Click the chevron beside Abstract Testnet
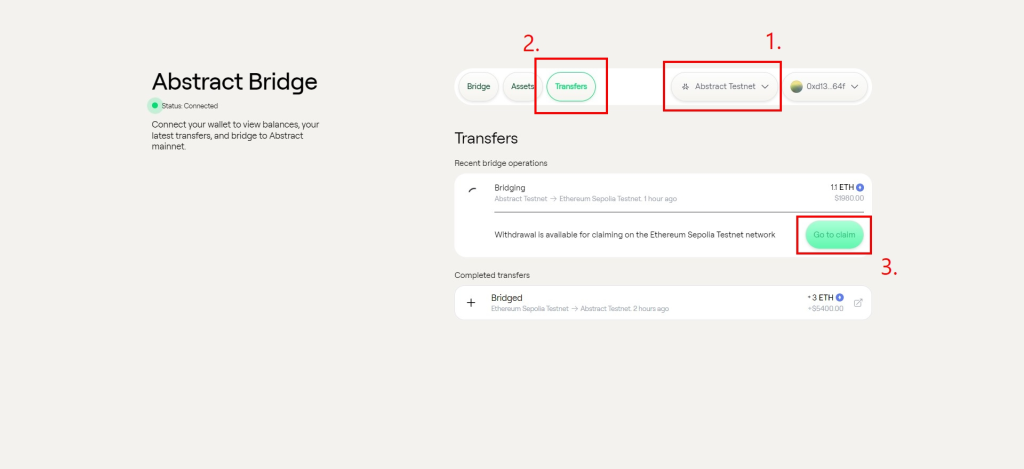 coord(765,87)
